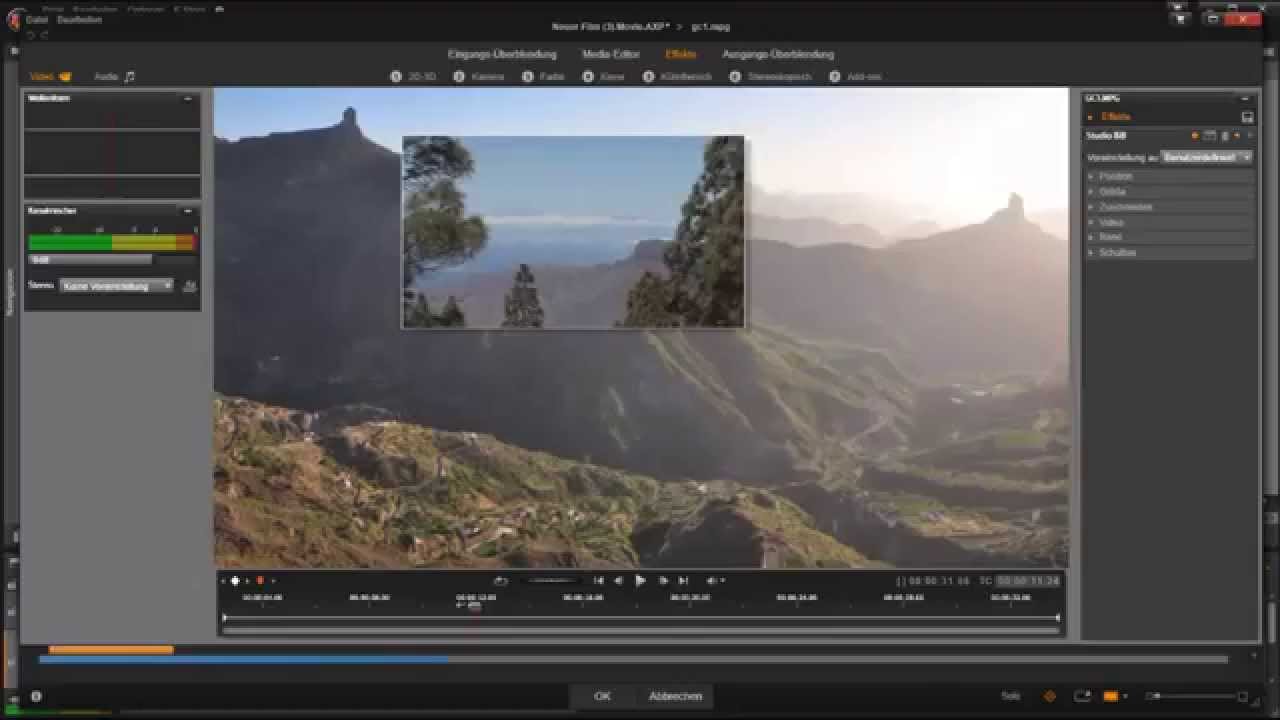Screen dimensions: 1280x720
Task: Click the save preset disk icon
Action: pos(1247,117)
